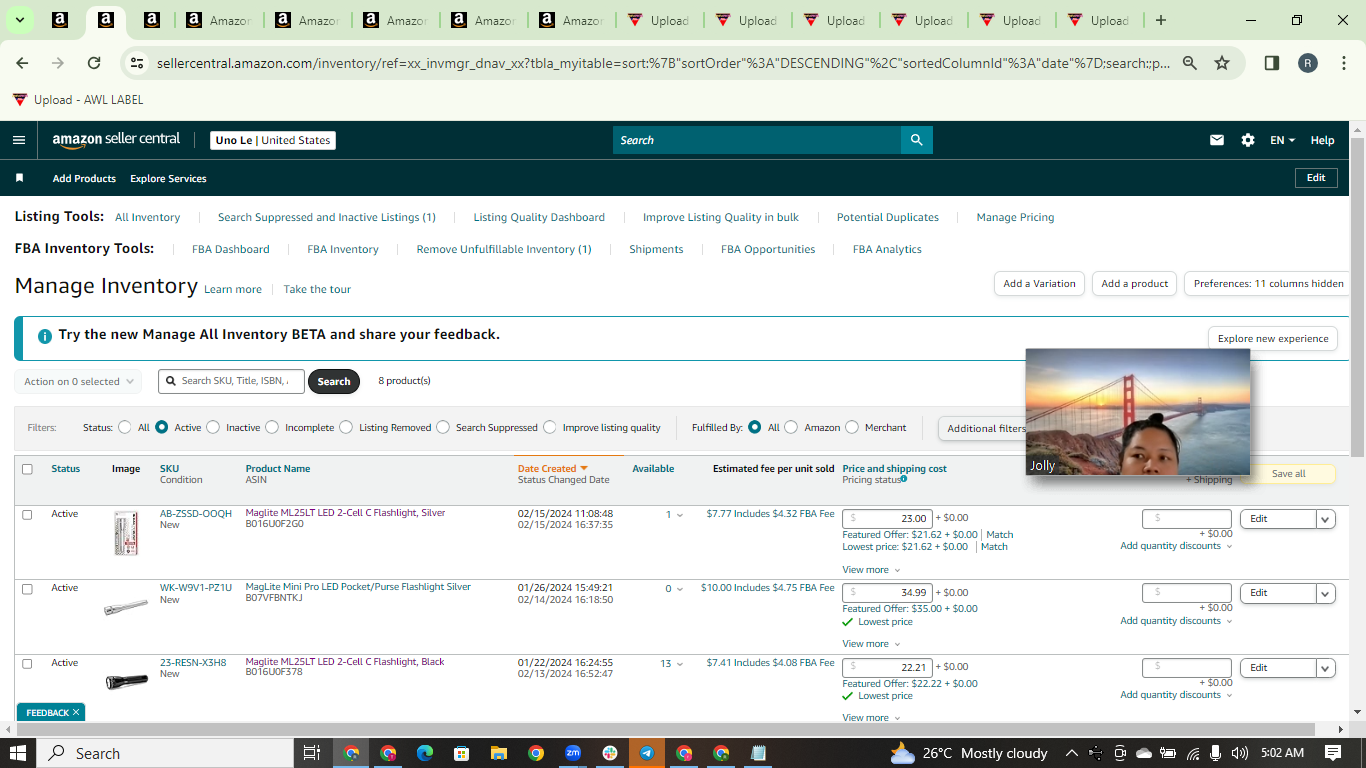
Task: Open the EN language dropdown
Action: tap(1283, 140)
